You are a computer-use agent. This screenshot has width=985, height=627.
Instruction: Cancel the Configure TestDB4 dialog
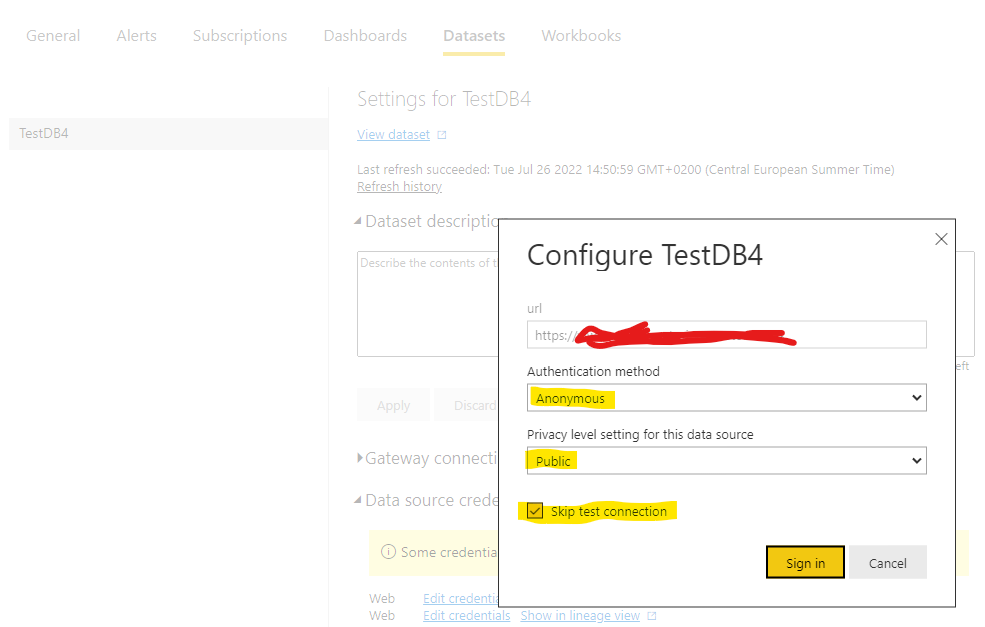tap(887, 563)
